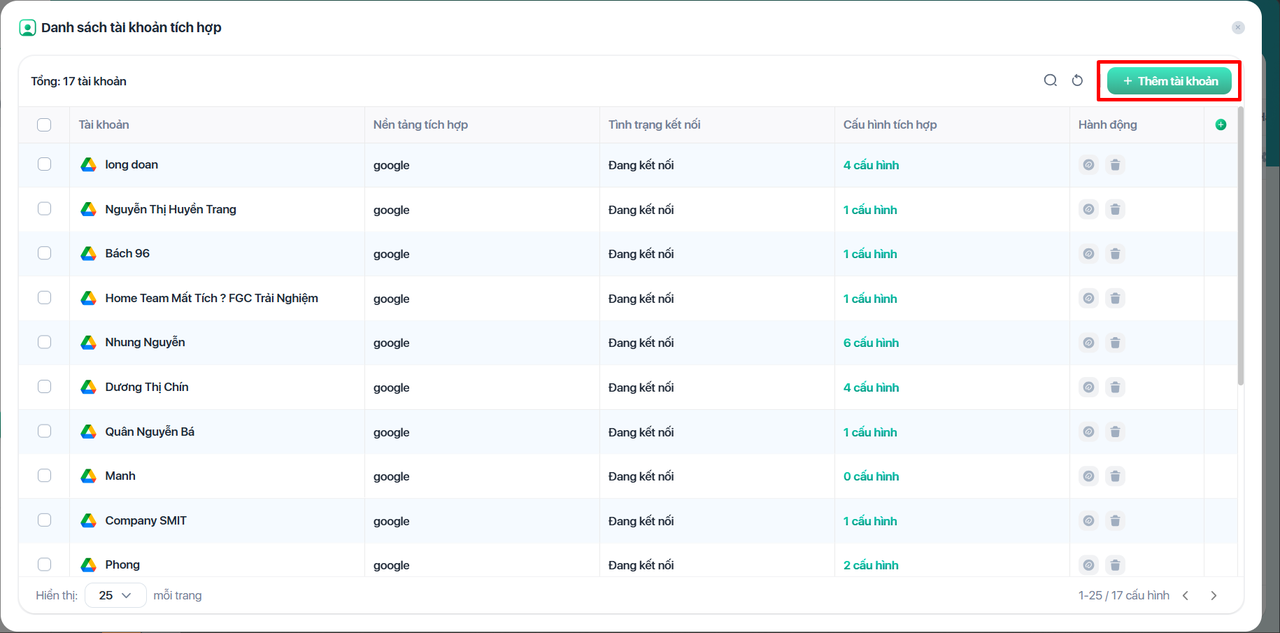
Task: Click the link icon in the long doan row
Action: click(1089, 165)
